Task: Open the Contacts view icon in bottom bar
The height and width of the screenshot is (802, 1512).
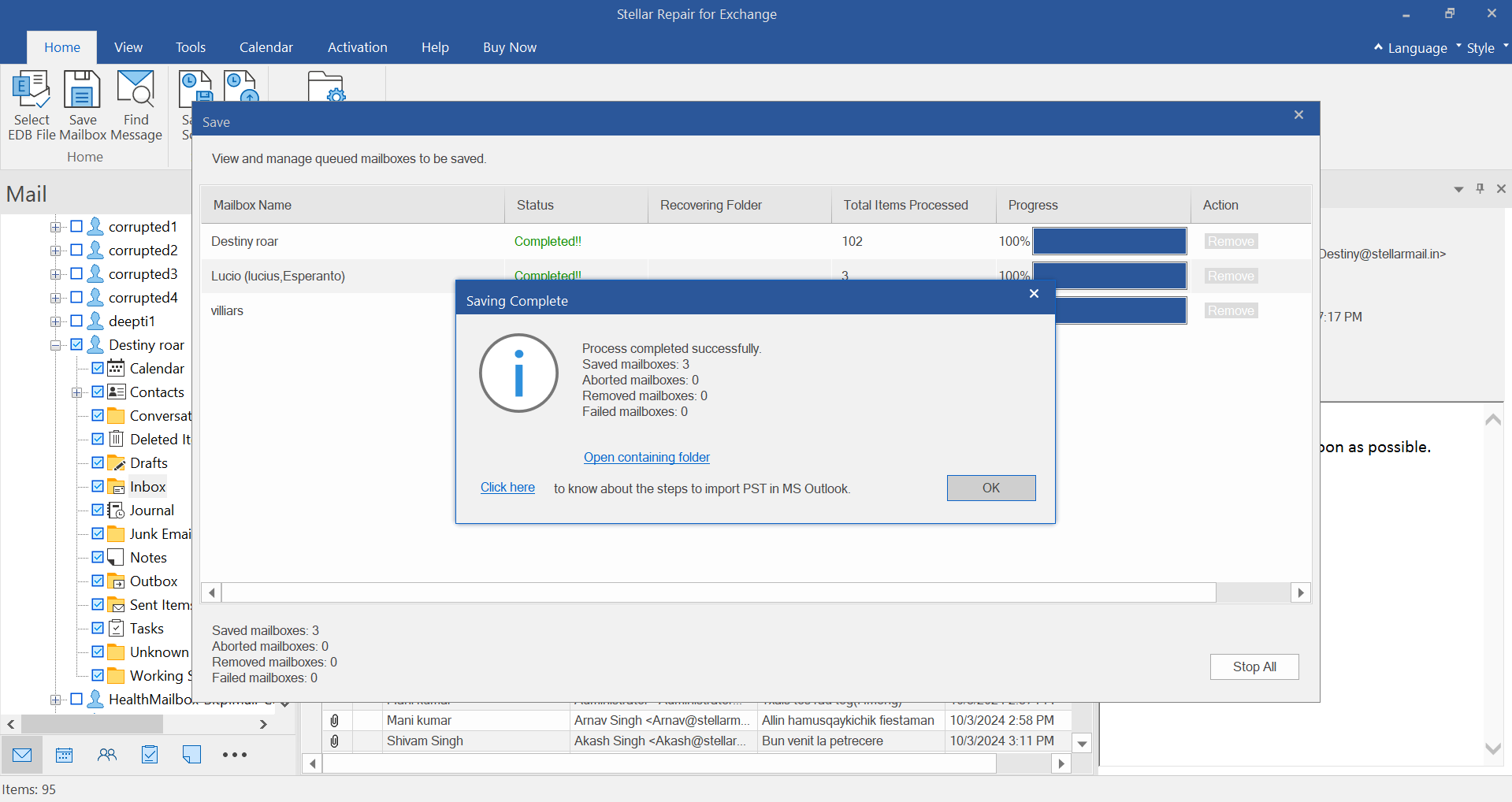Action: 107,755
